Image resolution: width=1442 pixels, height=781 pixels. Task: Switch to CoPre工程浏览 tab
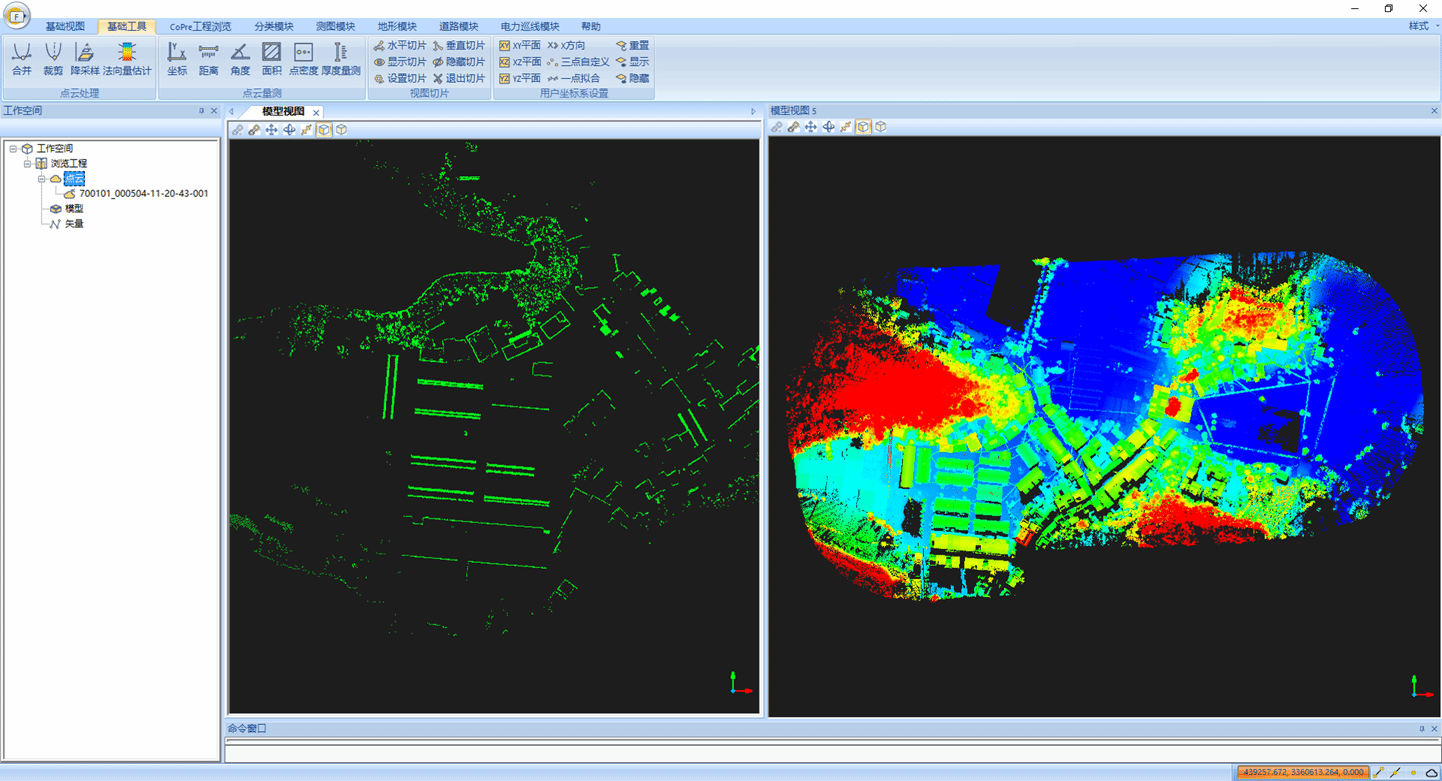click(200, 26)
